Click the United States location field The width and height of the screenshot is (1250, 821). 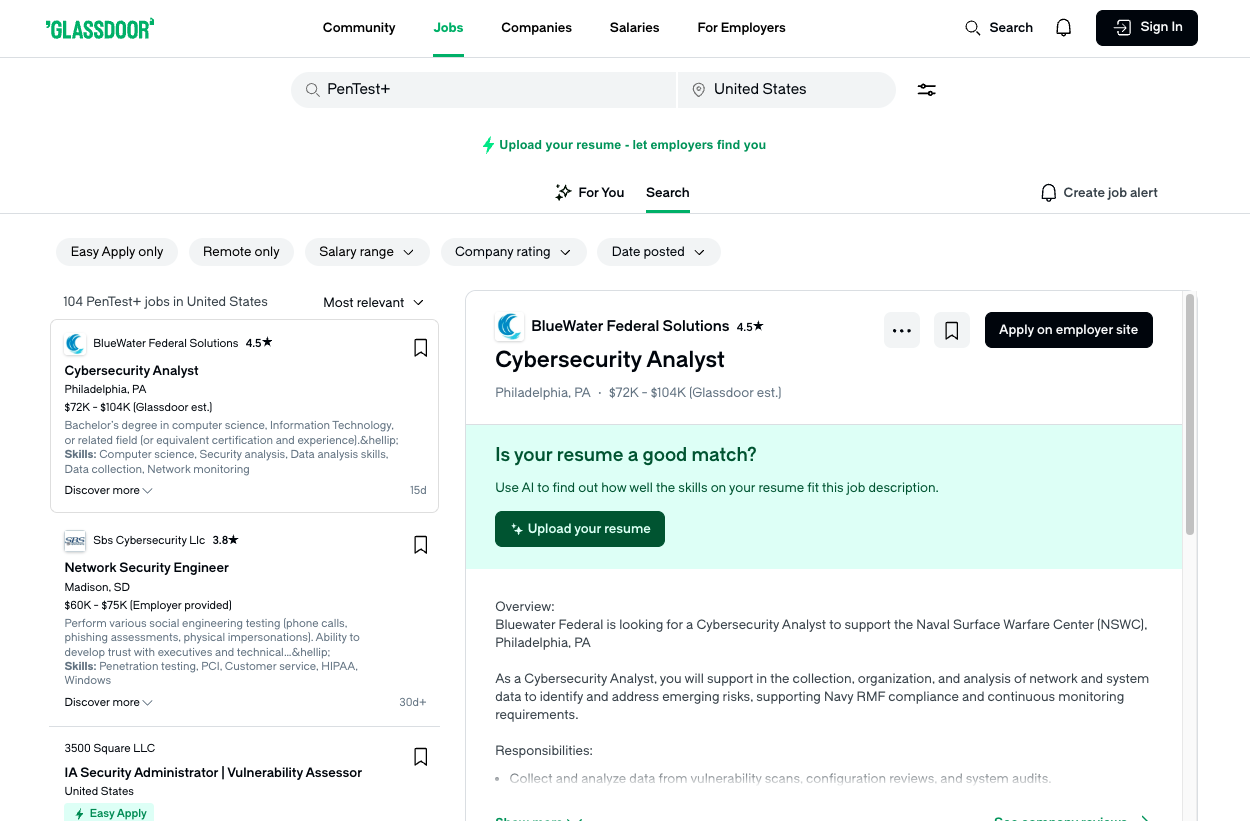pos(786,89)
